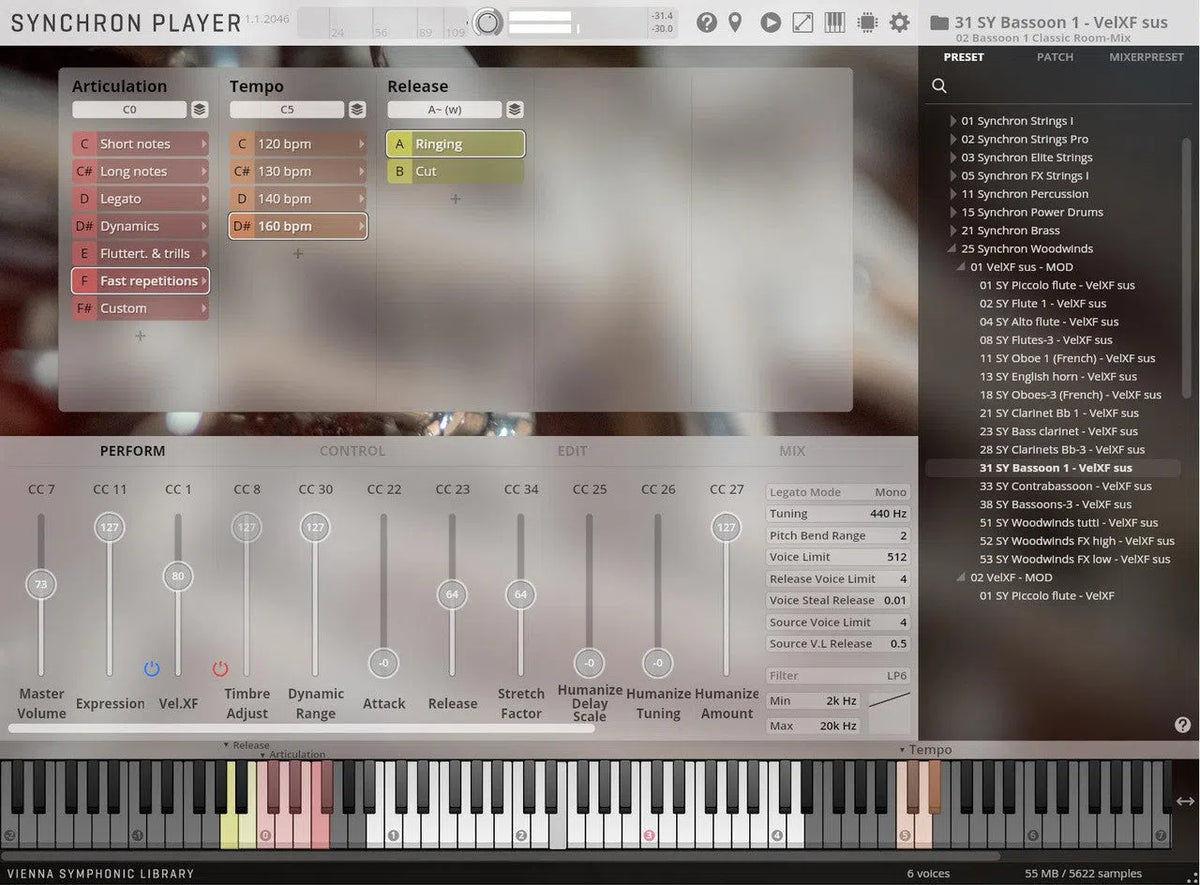Open the Synchron Player settings gear
The image size is (1200, 885).
pyautogui.click(x=899, y=22)
